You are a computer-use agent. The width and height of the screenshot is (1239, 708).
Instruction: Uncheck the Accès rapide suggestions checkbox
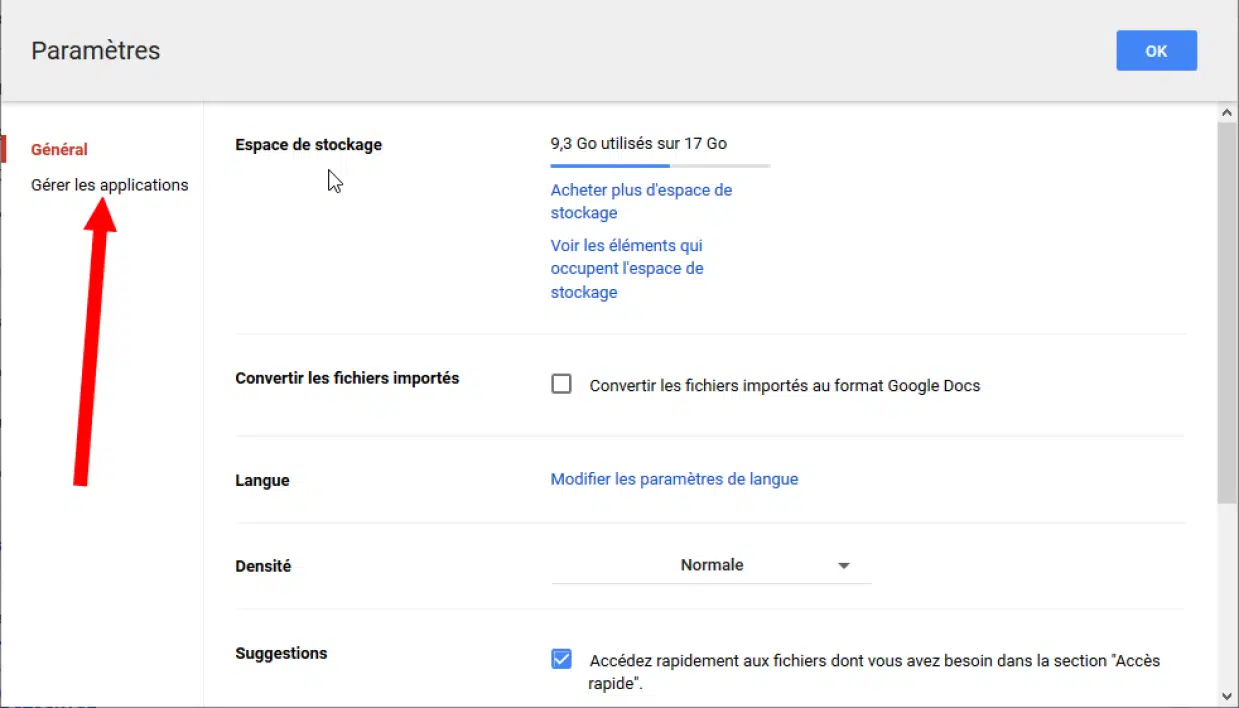562,659
